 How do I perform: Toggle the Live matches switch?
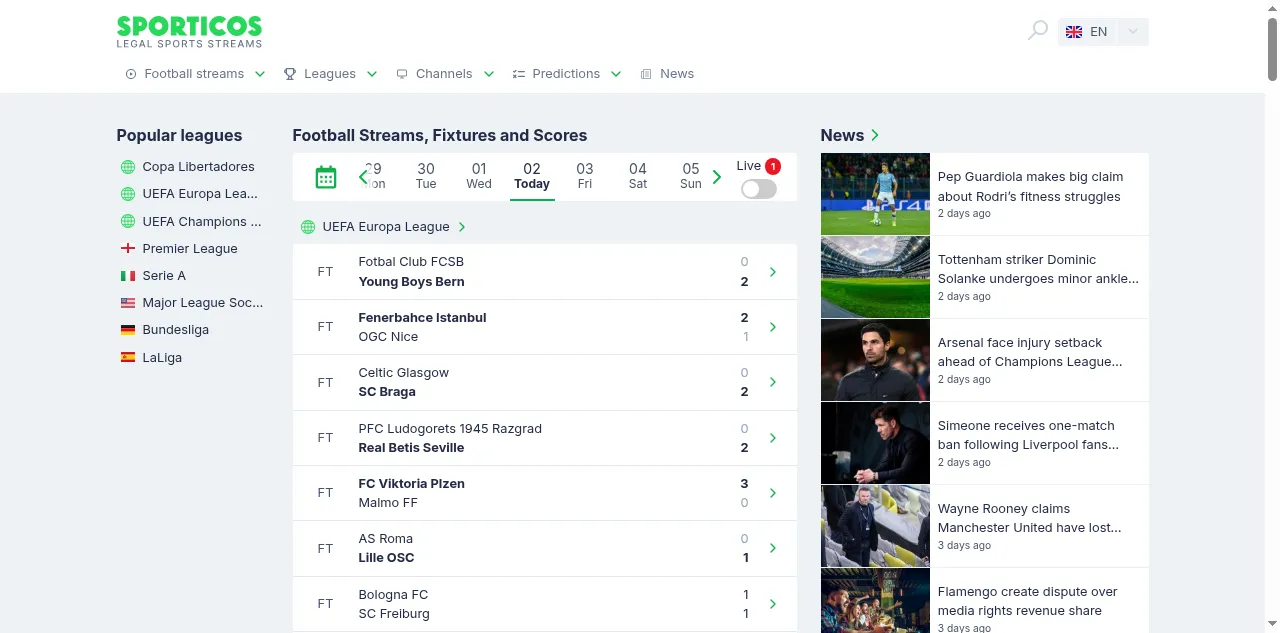(x=759, y=188)
